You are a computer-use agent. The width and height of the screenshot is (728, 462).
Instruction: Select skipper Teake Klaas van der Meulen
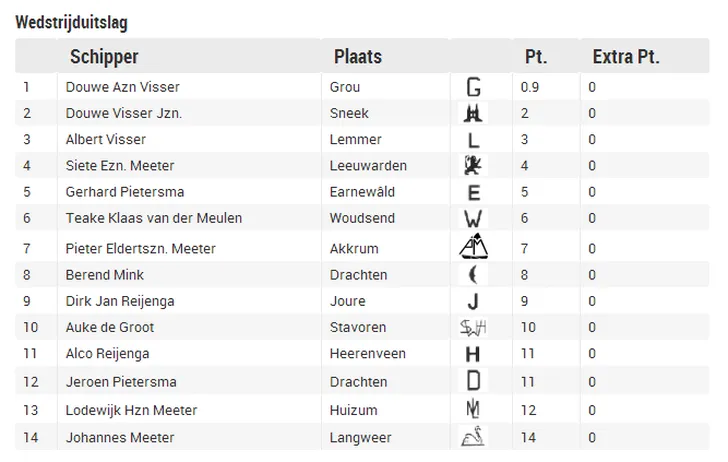(154, 218)
